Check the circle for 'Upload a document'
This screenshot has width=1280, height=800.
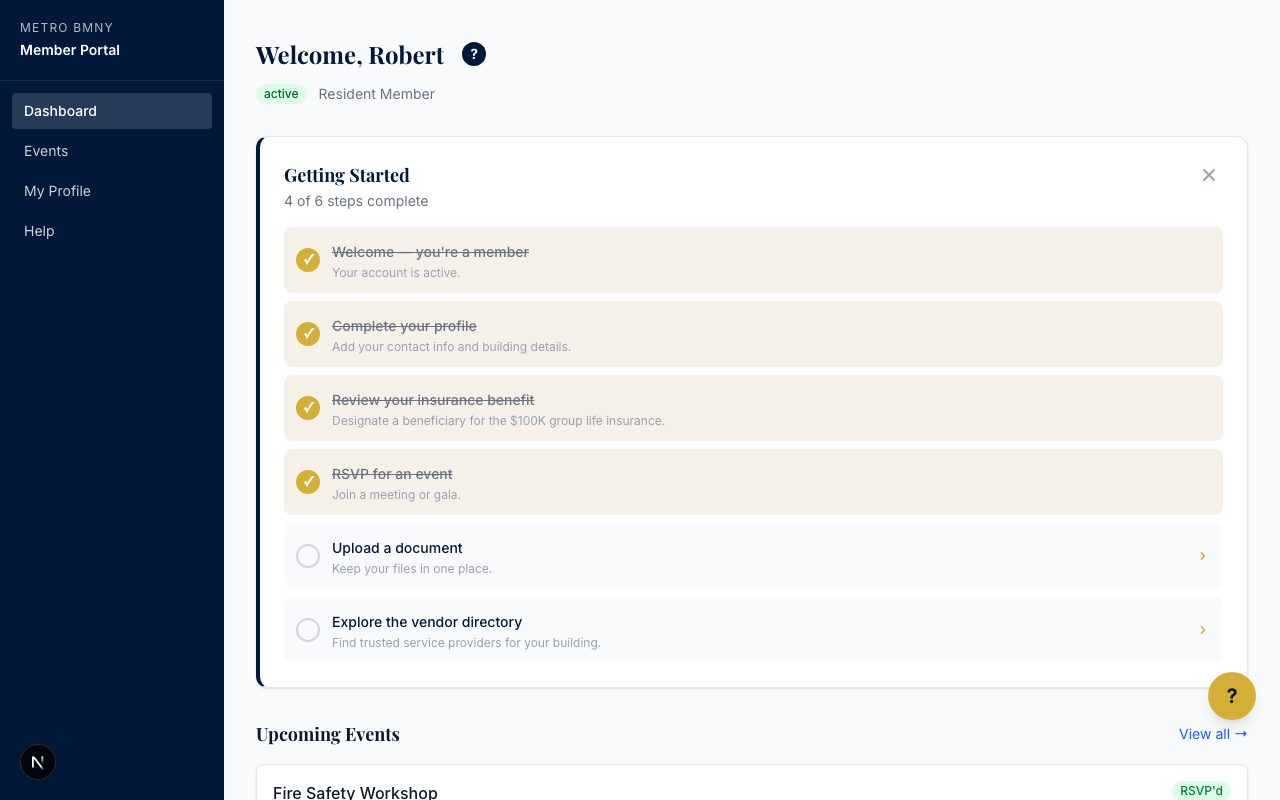click(x=308, y=556)
